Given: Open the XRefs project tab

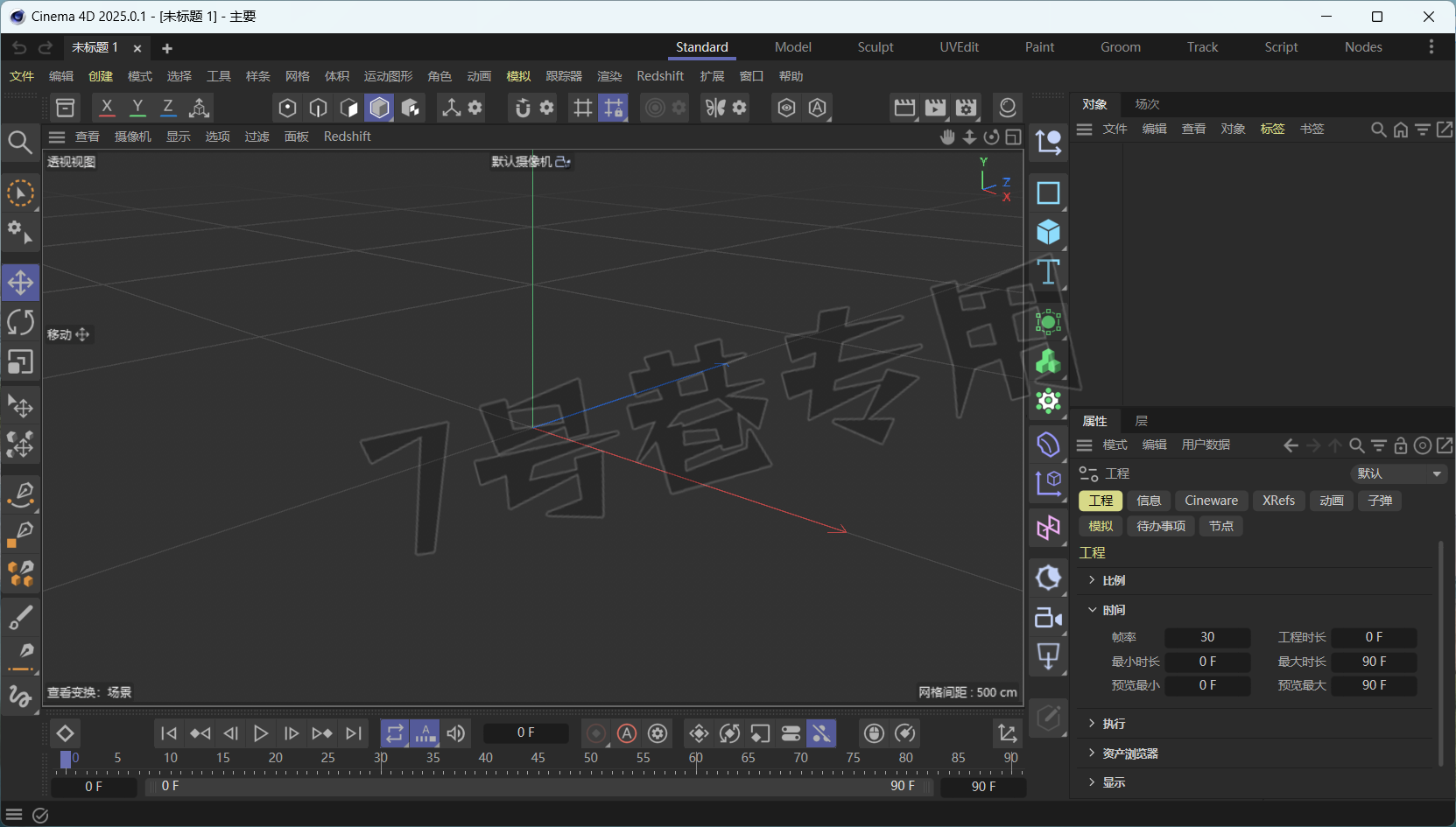Looking at the screenshot, I should (1278, 501).
